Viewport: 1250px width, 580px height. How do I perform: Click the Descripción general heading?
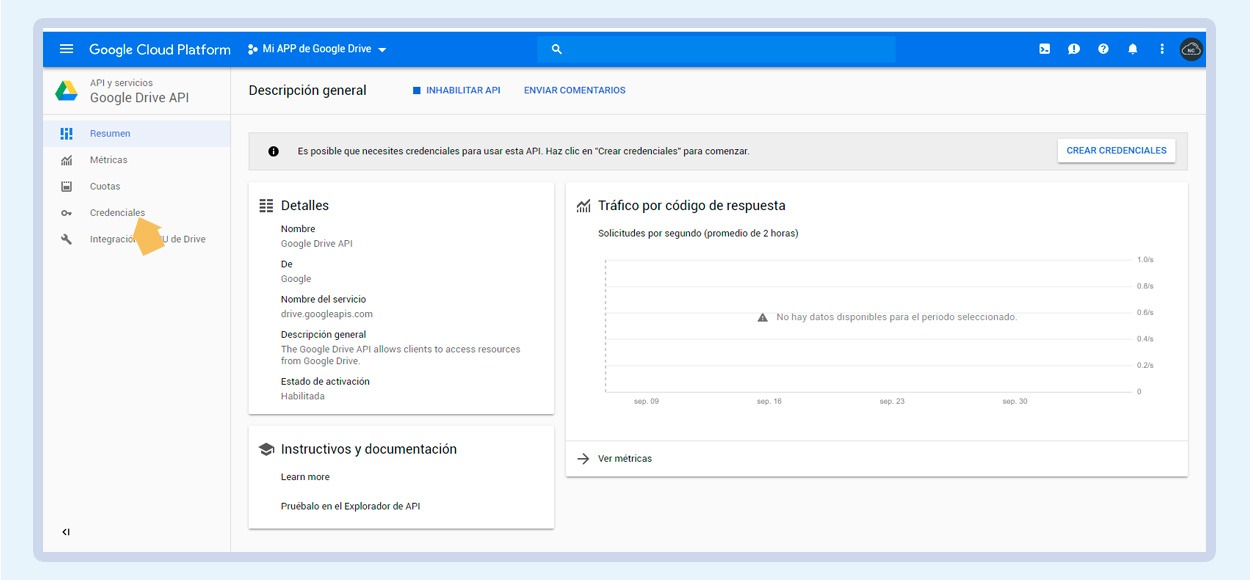308,90
